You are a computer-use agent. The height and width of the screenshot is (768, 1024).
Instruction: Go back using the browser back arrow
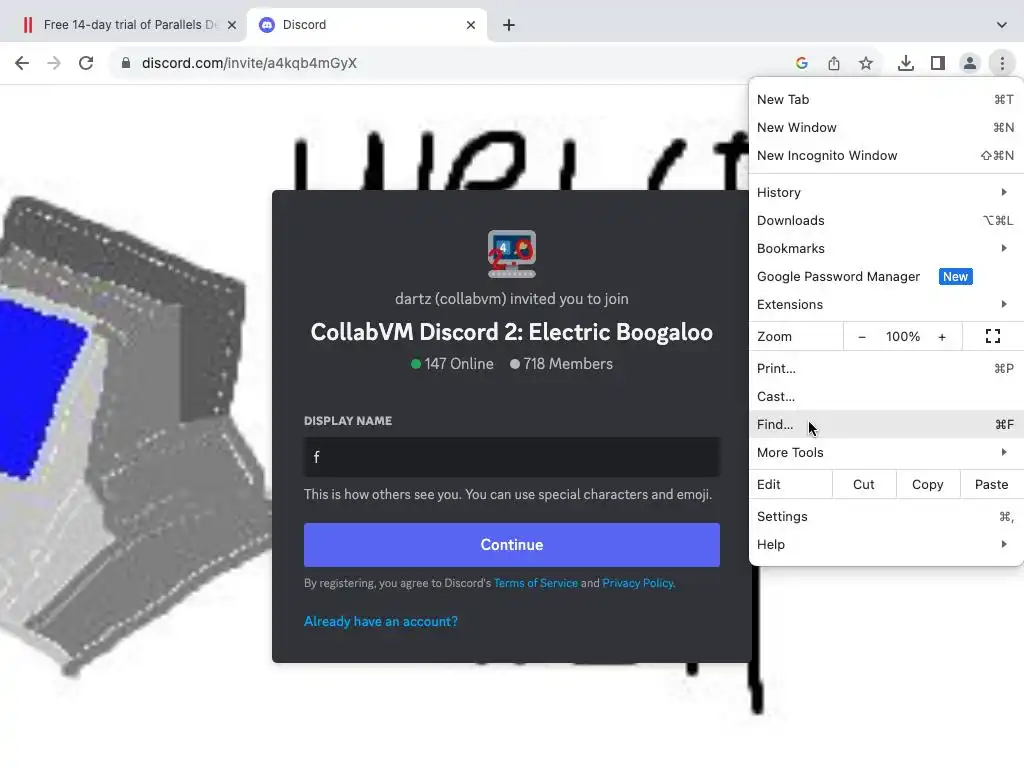pyautogui.click(x=22, y=63)
